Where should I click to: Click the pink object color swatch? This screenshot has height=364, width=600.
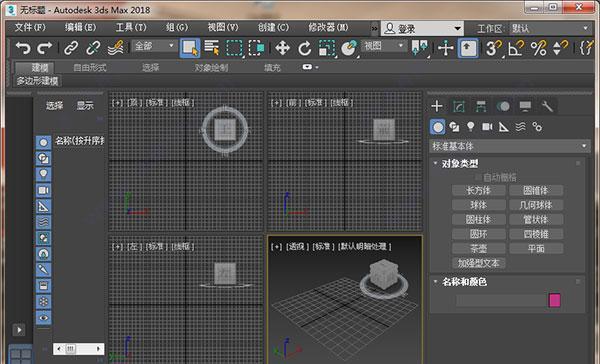[554, 300]
